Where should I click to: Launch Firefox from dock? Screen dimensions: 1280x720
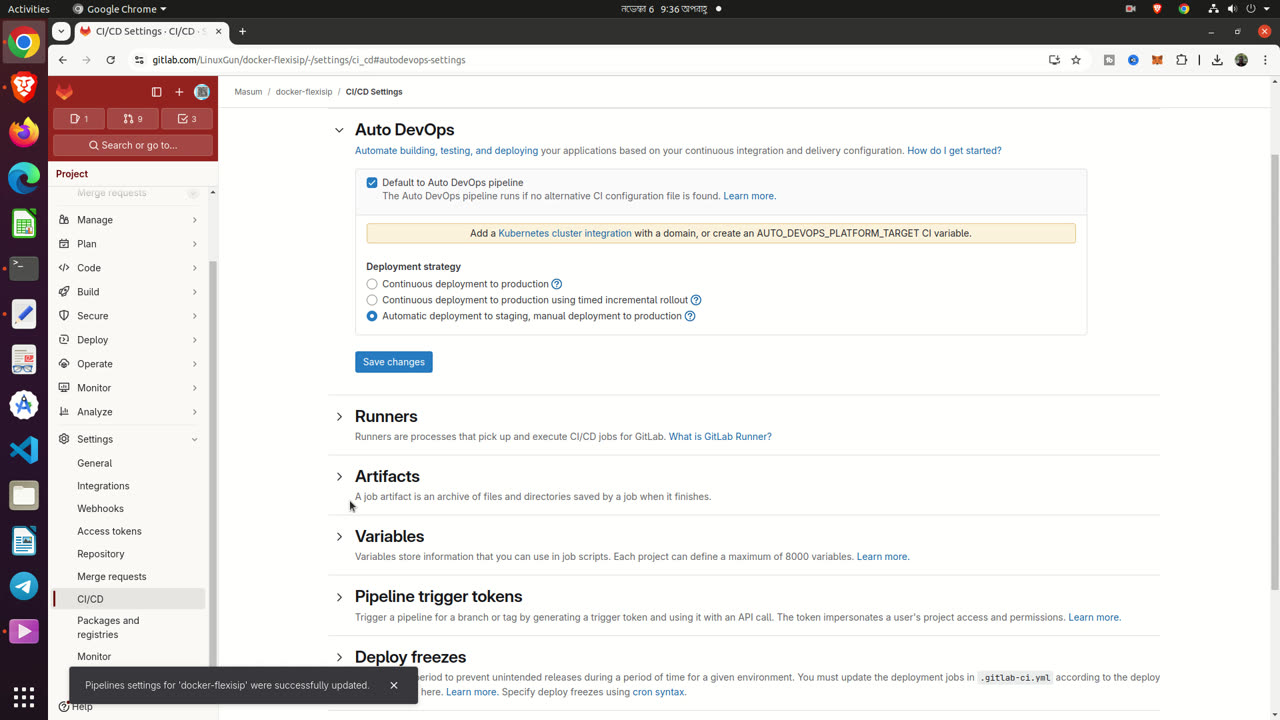(x=24, y=132)
